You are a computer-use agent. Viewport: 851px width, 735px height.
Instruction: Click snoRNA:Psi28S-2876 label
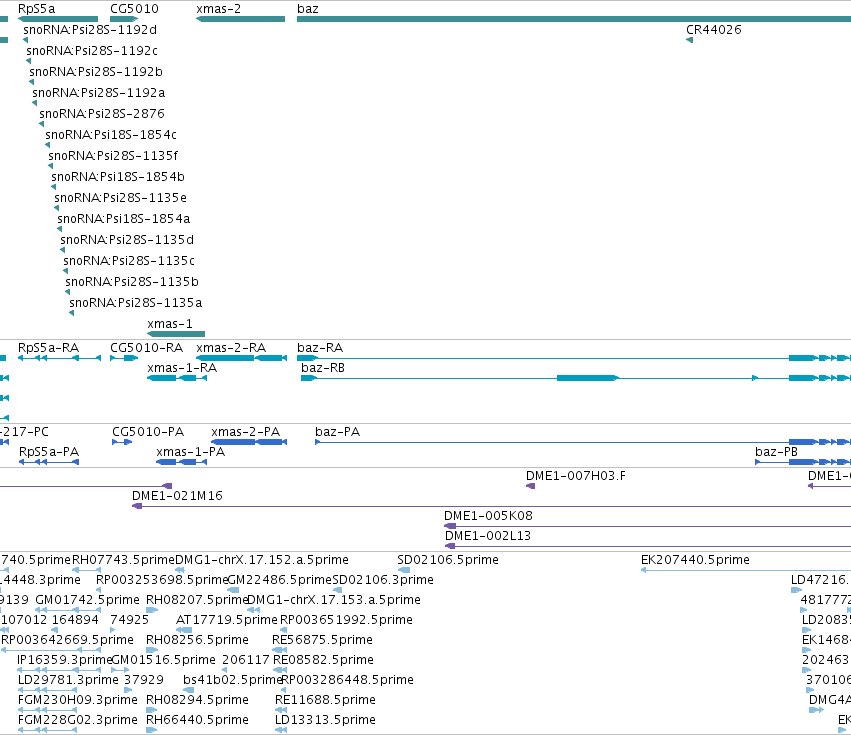[102, 113]
